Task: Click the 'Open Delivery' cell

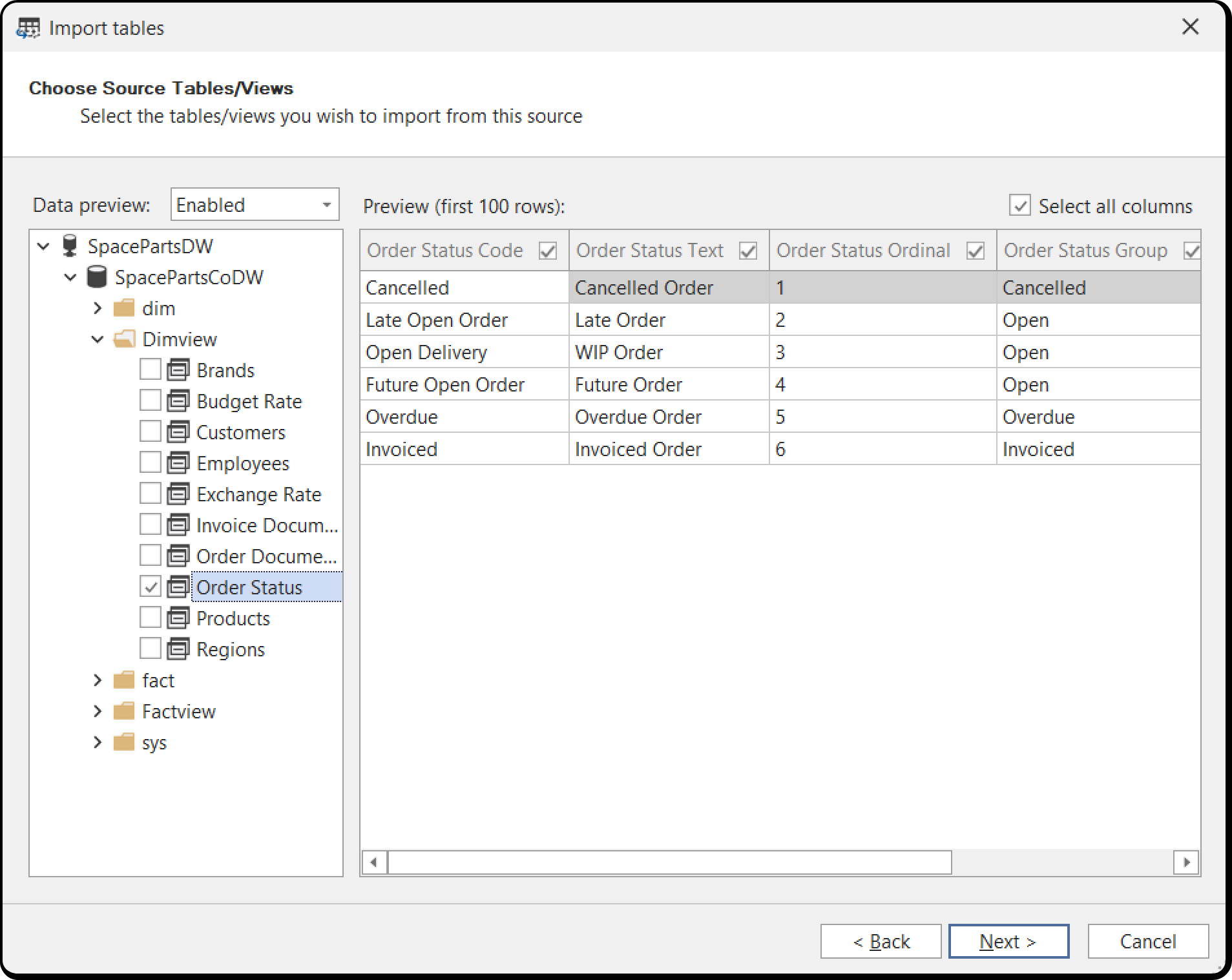Action: click(465, 352)
